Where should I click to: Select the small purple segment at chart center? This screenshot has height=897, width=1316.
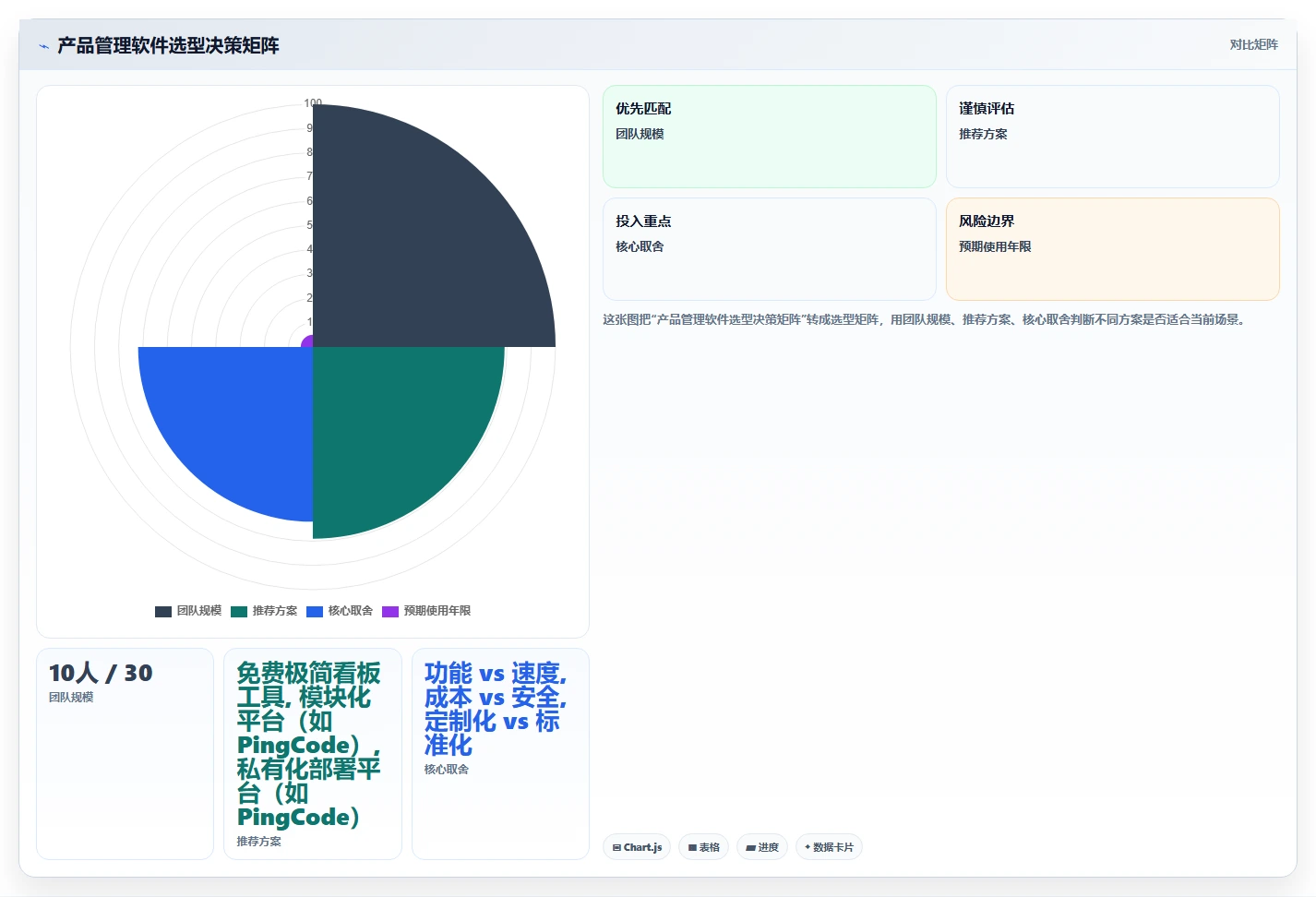pos(308,342)
